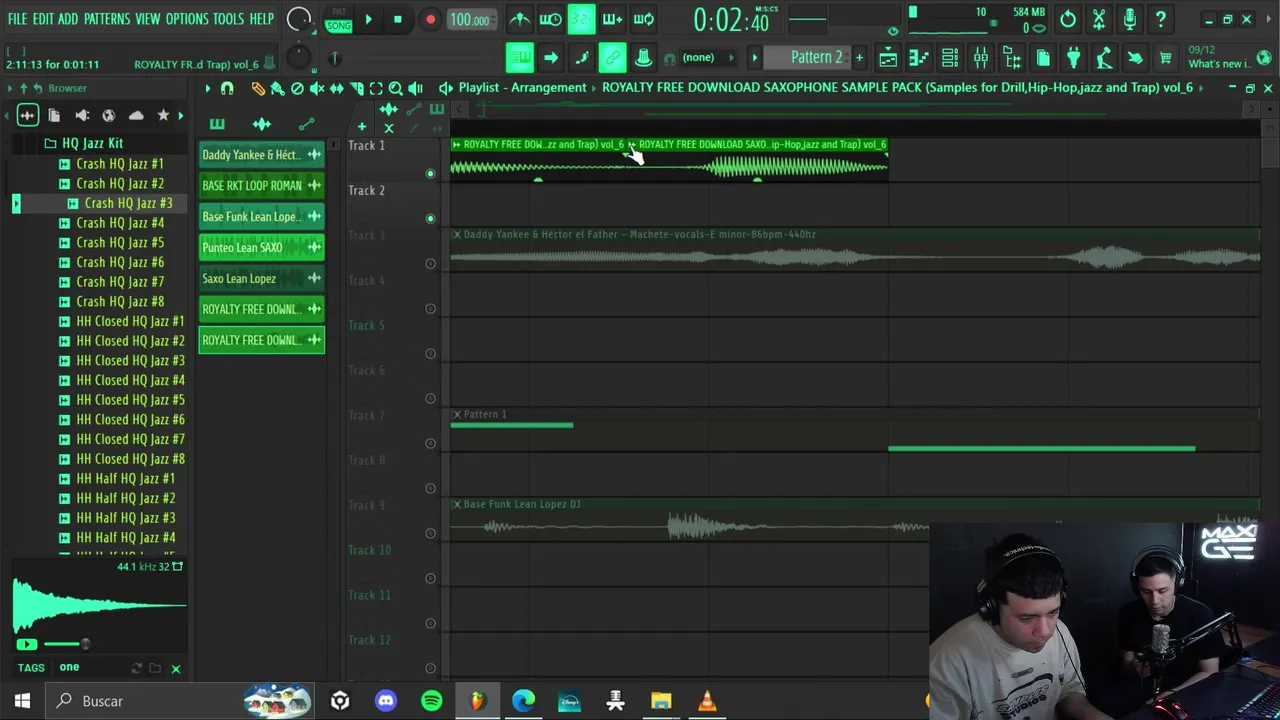The height and width of the screenshot is (720, 1280).
Task: Choose the Select tool in Playlist toolbar
Action: [x=376, y=88]
